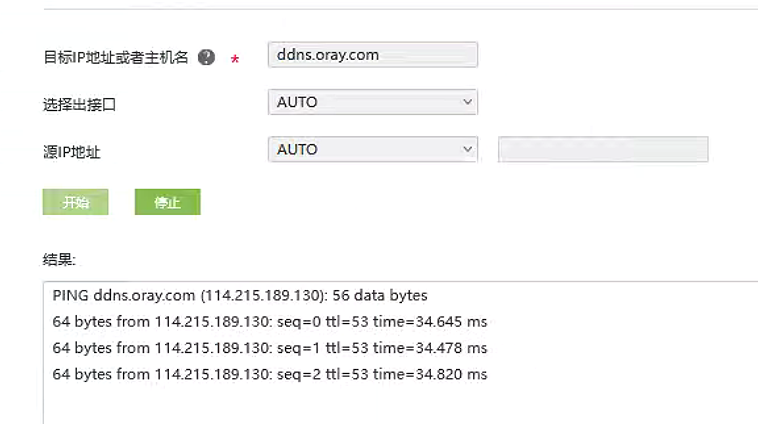
Task: Click the greyed-out source IP text field
Action: pyautogui.click(x=603, y=150)
